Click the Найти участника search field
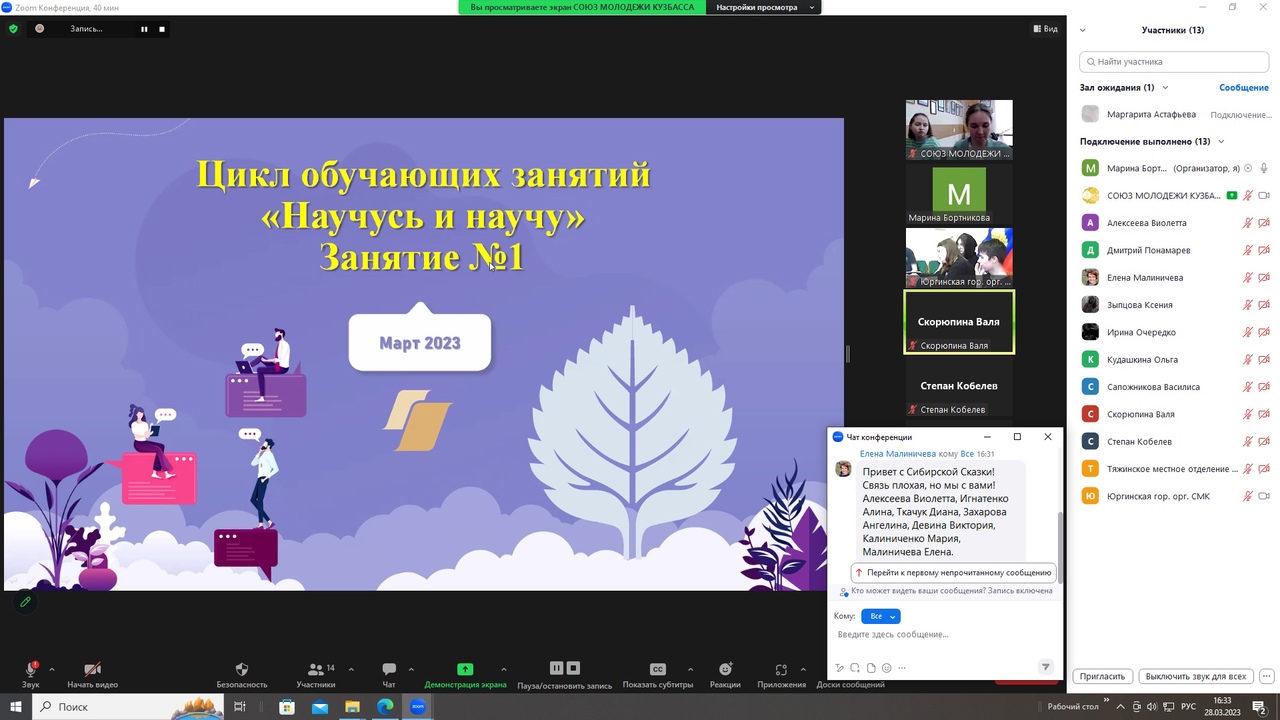The width and height of the screenshot is (1280, 720). click(x=1174, y=62)
